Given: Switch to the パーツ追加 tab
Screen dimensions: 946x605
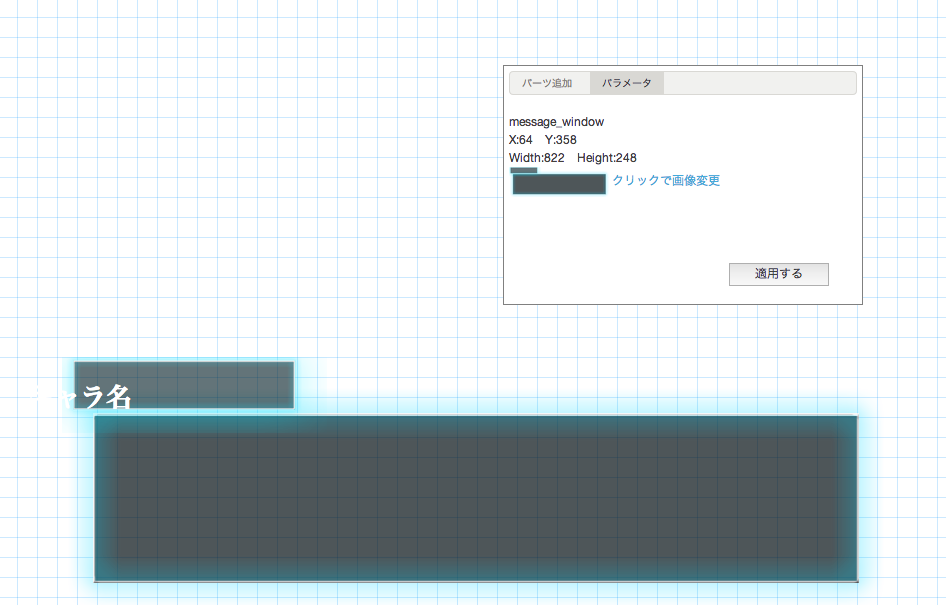Looking at the screenshot, I should point(547,83).
